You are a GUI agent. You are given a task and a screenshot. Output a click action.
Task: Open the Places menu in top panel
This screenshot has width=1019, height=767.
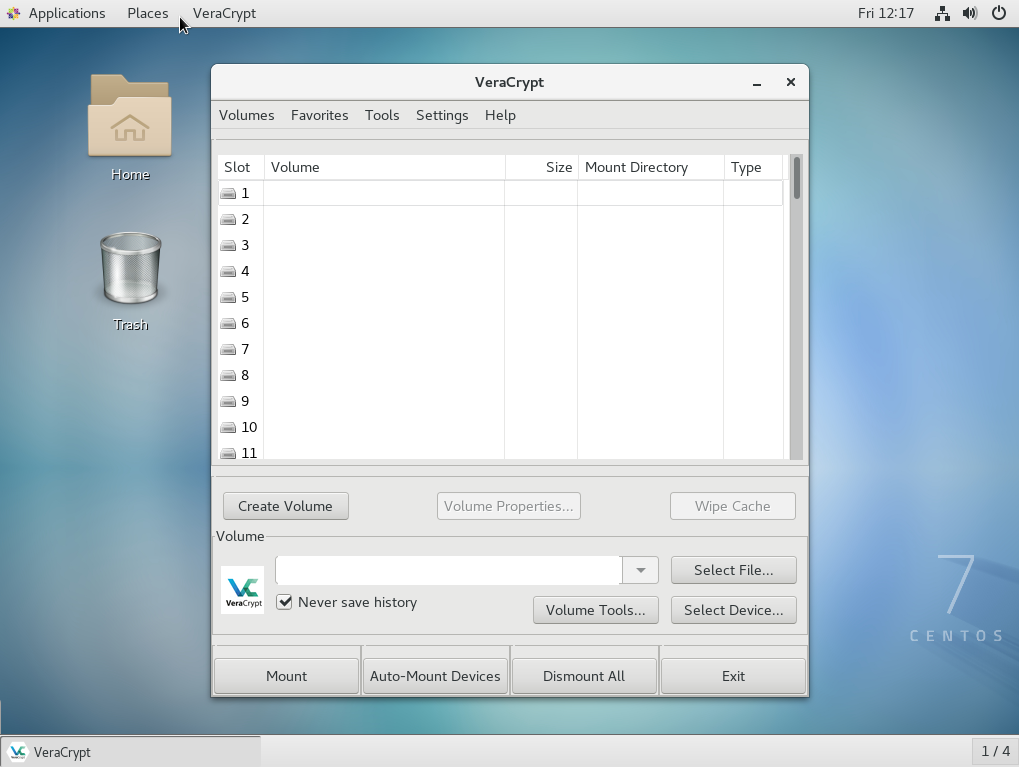(x=148, y=13)
